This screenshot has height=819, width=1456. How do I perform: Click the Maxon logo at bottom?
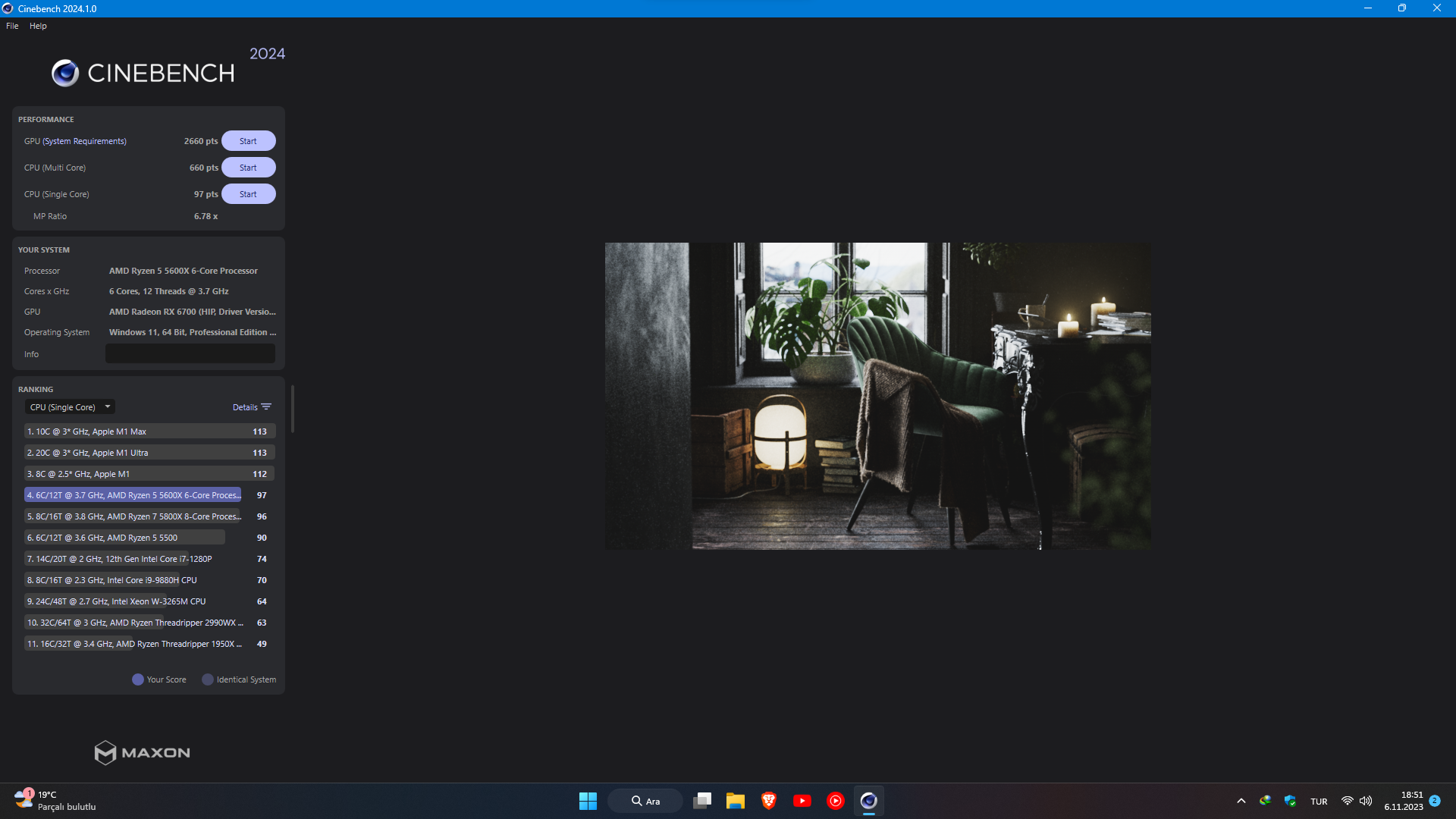click(x=142, y=752)
